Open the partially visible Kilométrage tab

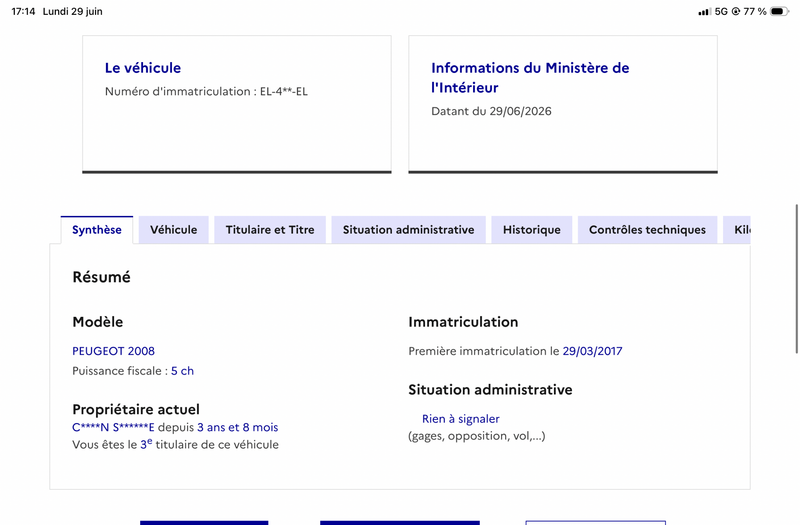[x=737, y=230]
